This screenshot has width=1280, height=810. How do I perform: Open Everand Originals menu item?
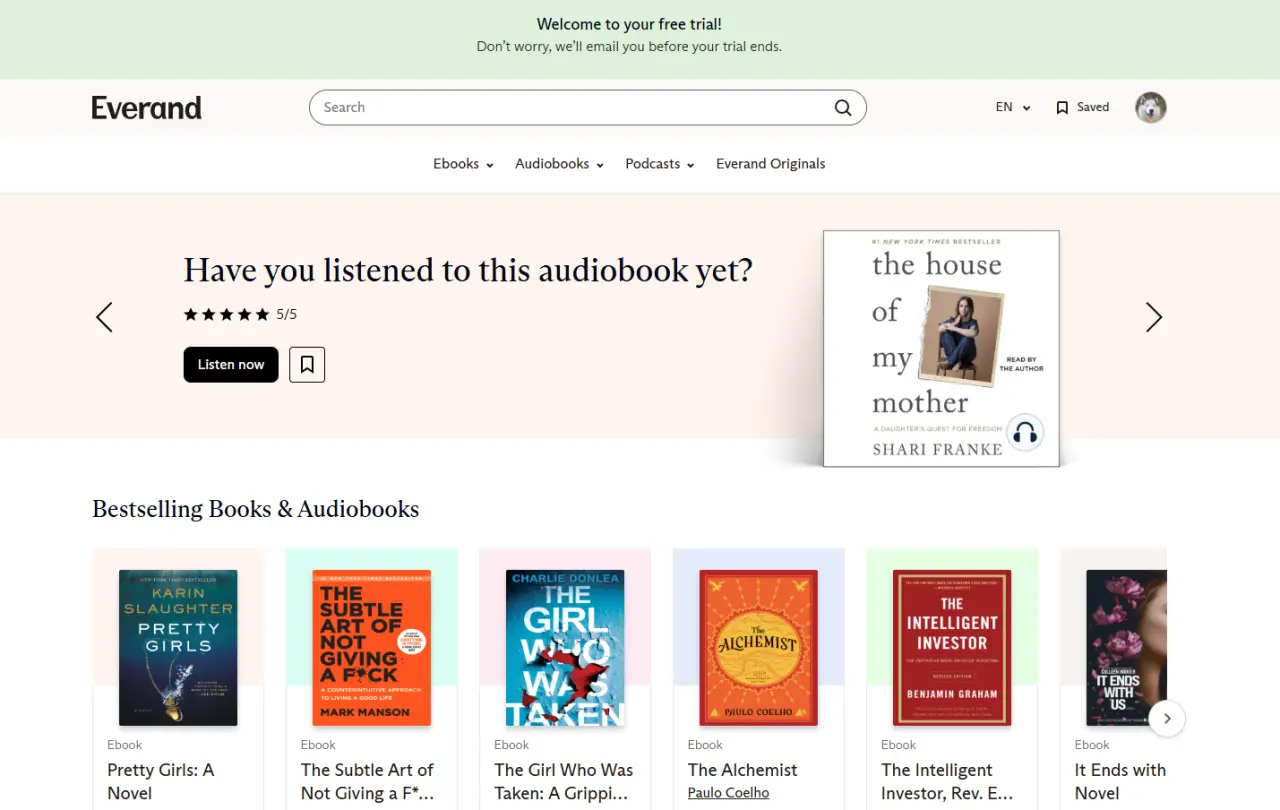tap(771, 164)
